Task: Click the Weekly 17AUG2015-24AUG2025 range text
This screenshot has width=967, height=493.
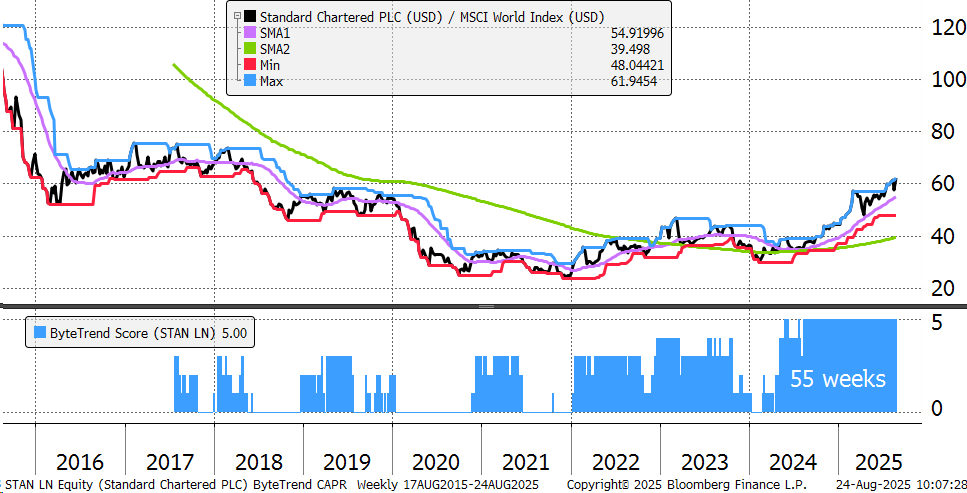Action: point(448,484)
